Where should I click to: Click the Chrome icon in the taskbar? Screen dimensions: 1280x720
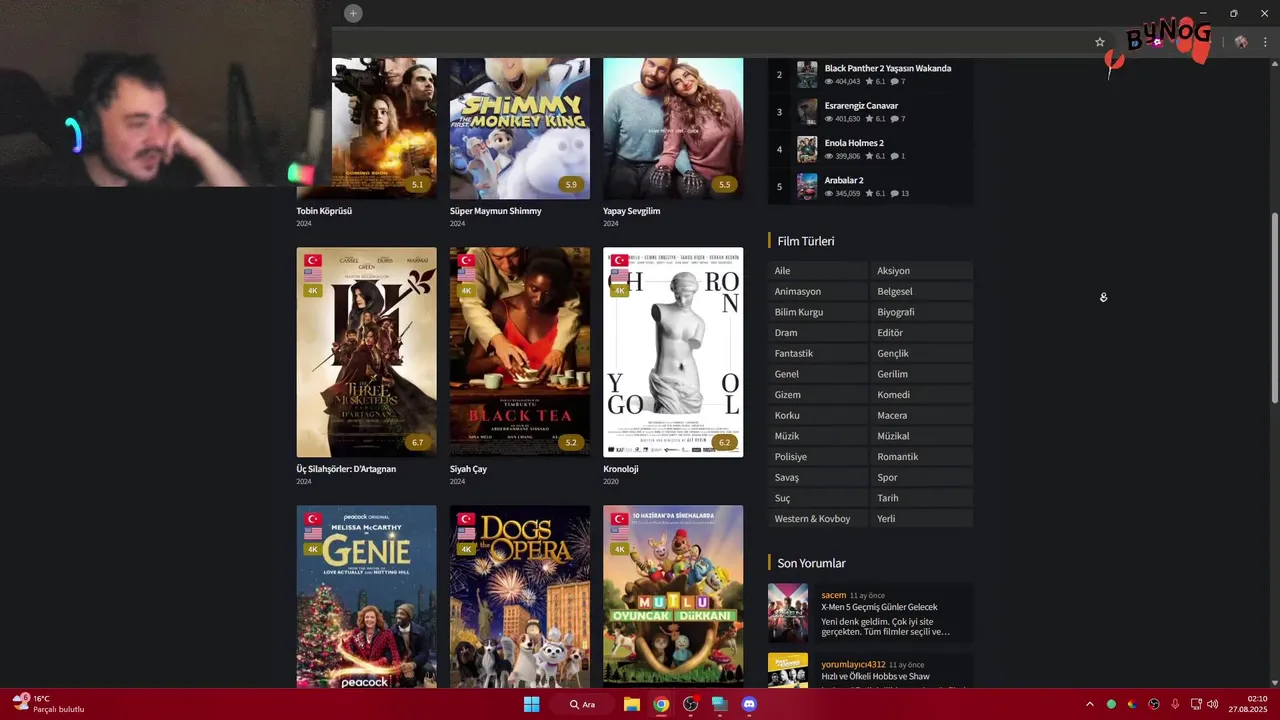coord(661,704)
